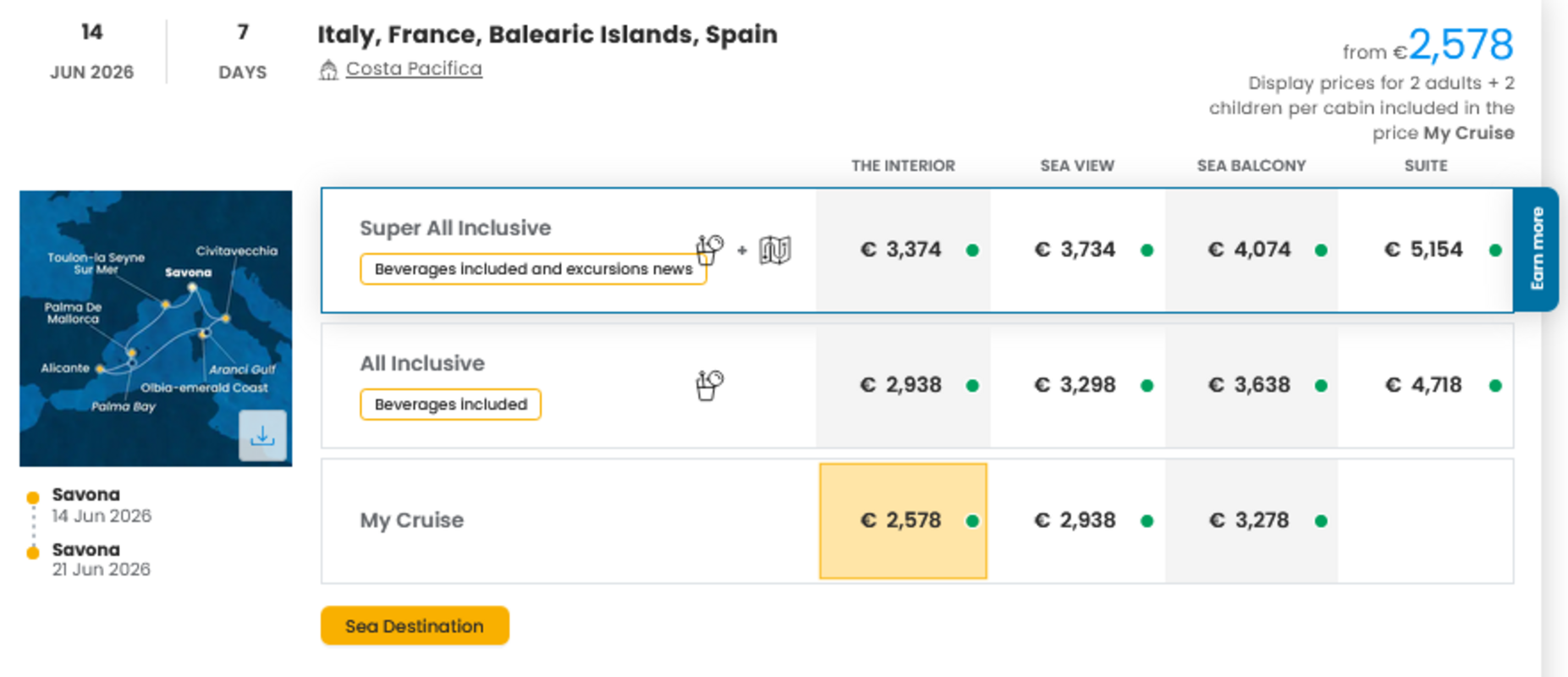Click the Beverages included badge under All Inclusive

coord(450,405)
